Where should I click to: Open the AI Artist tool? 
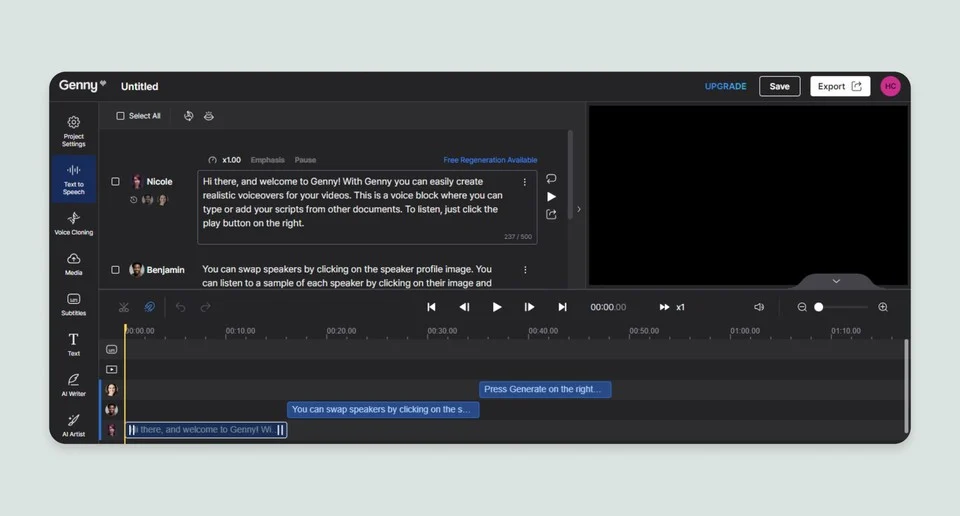pos(73,425)
